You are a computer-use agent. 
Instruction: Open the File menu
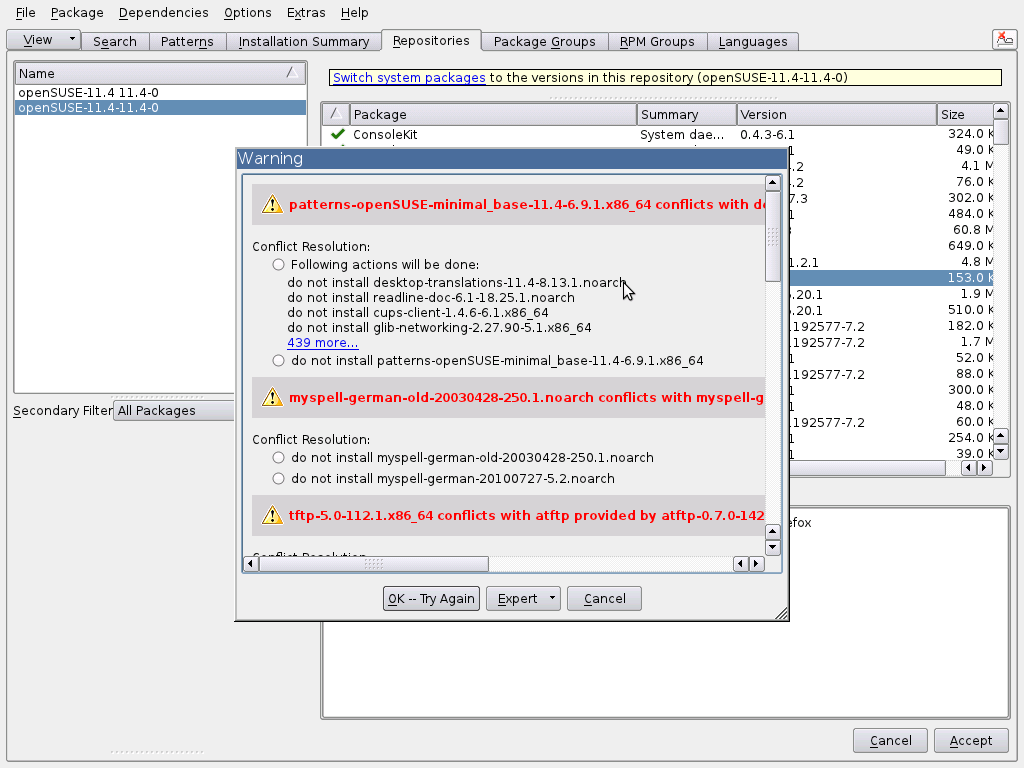tap(25, 12)
